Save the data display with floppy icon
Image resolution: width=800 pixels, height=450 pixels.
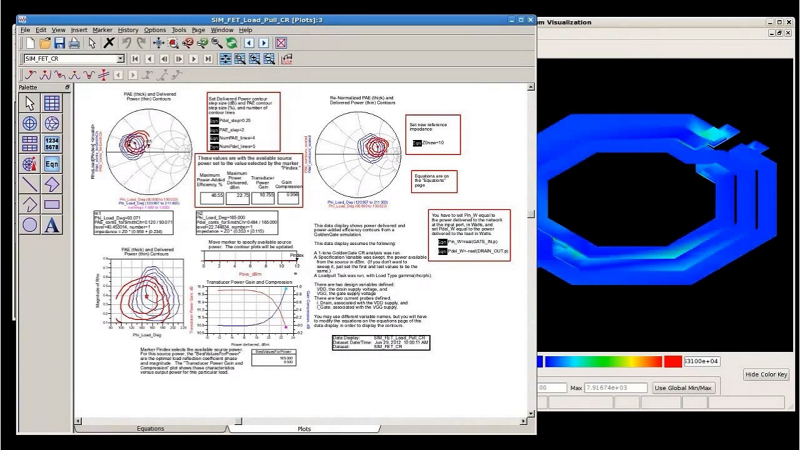point(60,43)
